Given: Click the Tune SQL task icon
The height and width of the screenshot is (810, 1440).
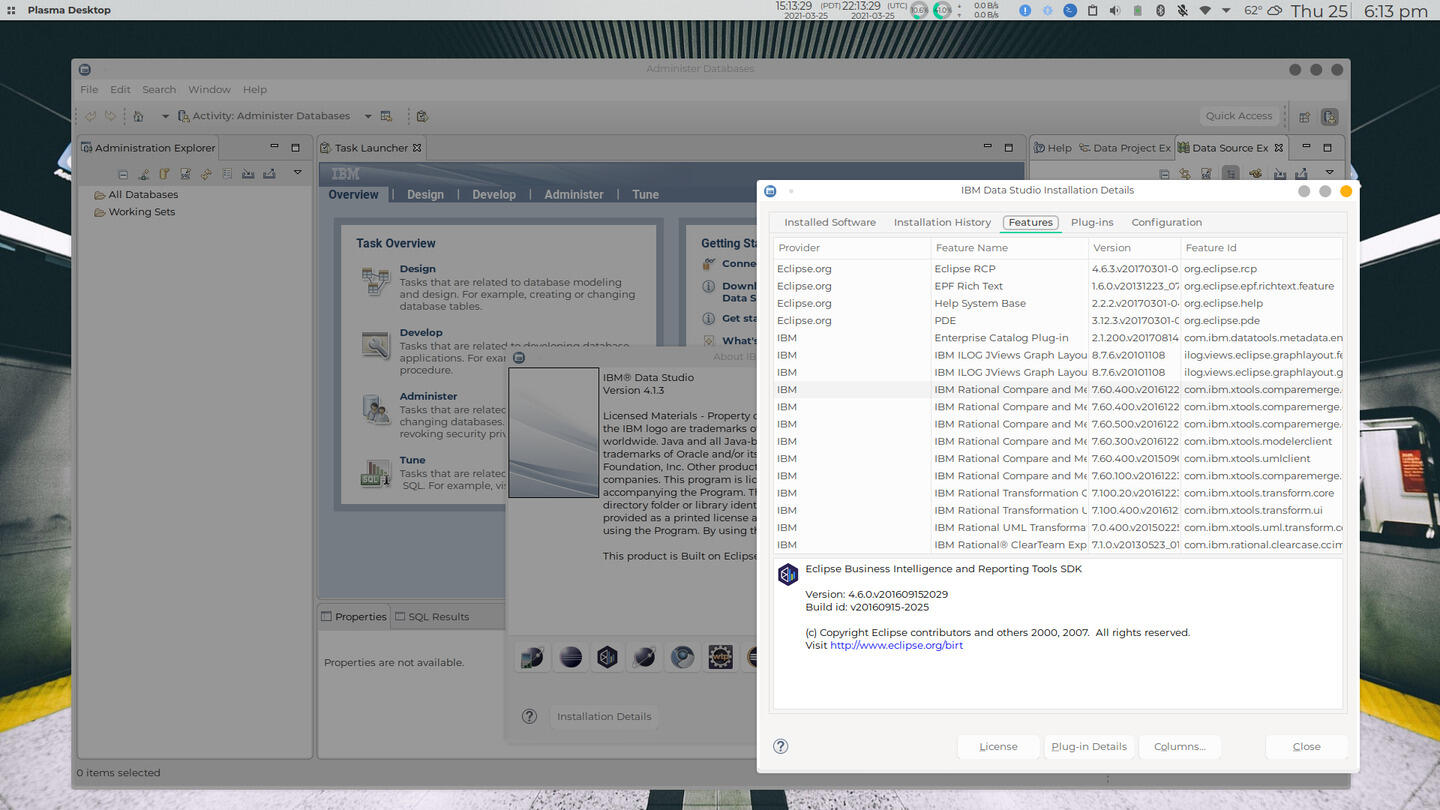Looking at the screenshot, I should point(376,473).
